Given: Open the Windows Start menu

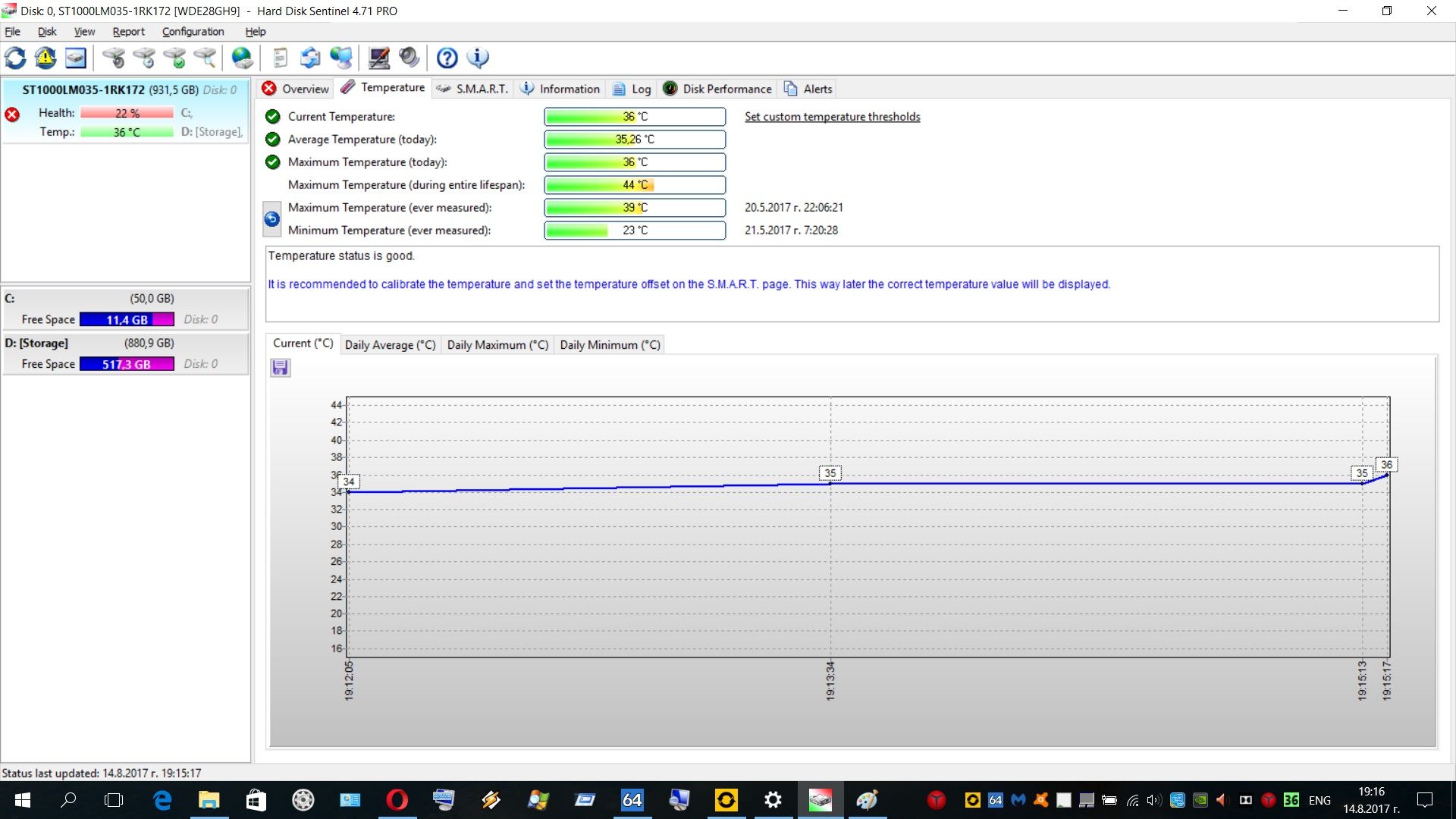Looking at the screenshot, I should pyautogui.click(x=22, y=800).
